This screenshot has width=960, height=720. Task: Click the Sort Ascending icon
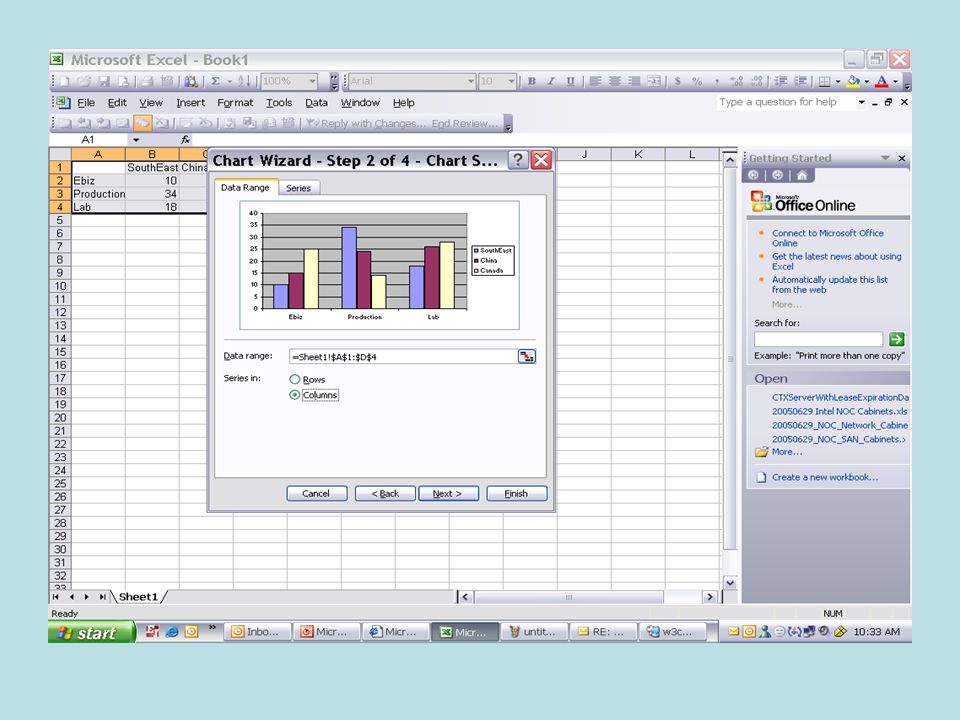click(x=244, y=81)
